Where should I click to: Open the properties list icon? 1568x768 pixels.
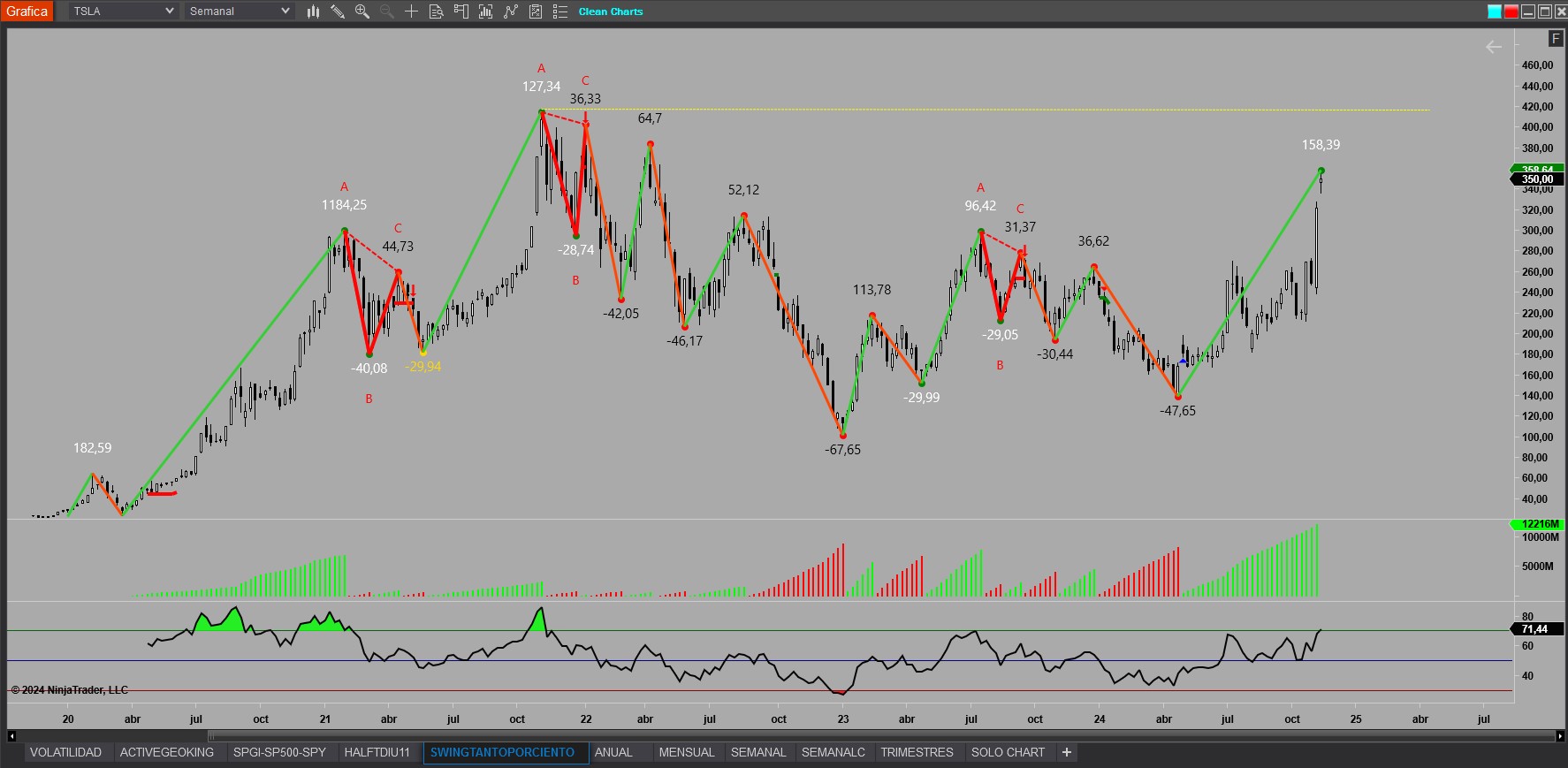tap(559, 11)
